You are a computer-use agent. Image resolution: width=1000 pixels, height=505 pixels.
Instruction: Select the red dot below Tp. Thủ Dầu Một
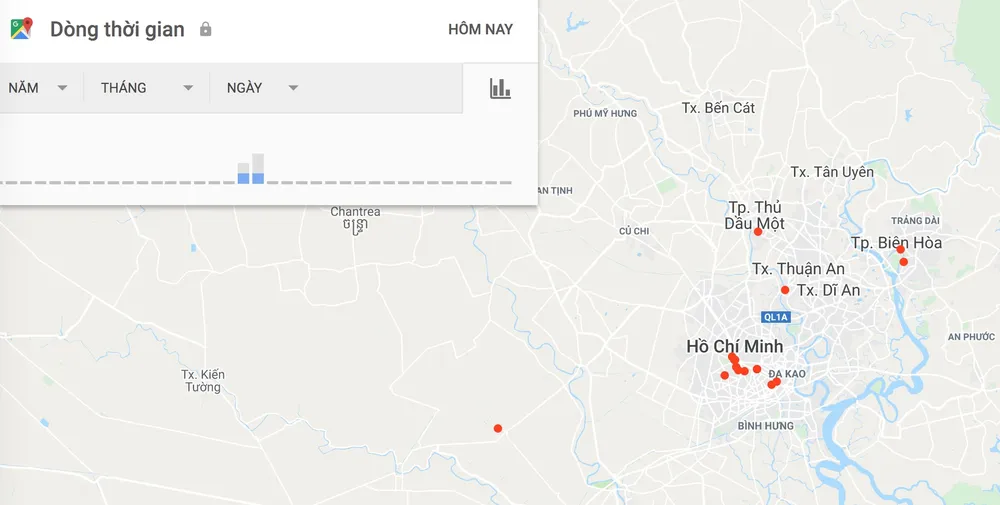tap(758, 232)
